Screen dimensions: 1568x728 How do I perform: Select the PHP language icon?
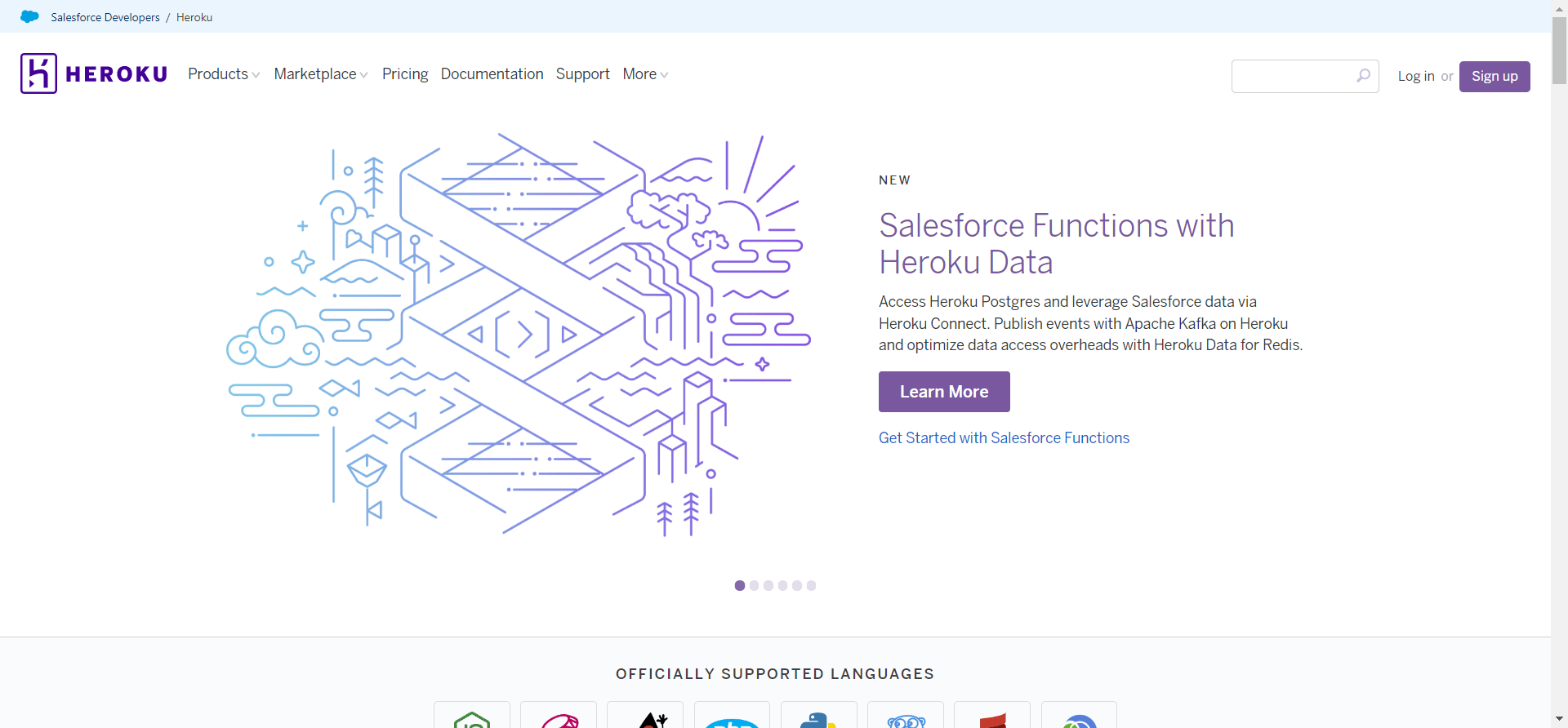[732, 718]
